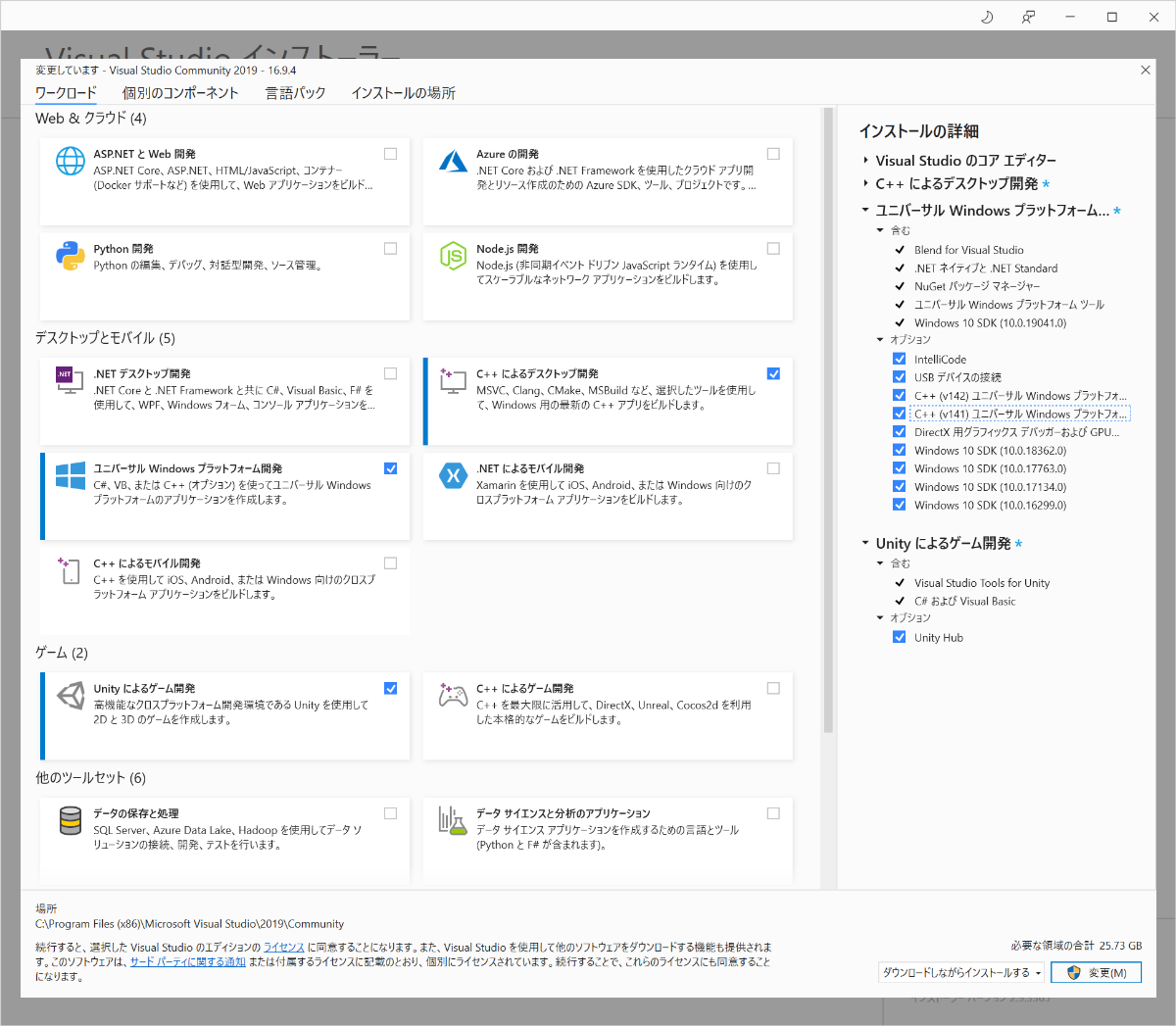
Task: Enable Node.js 開発 workload checkbox
Action: click(773, 249)
